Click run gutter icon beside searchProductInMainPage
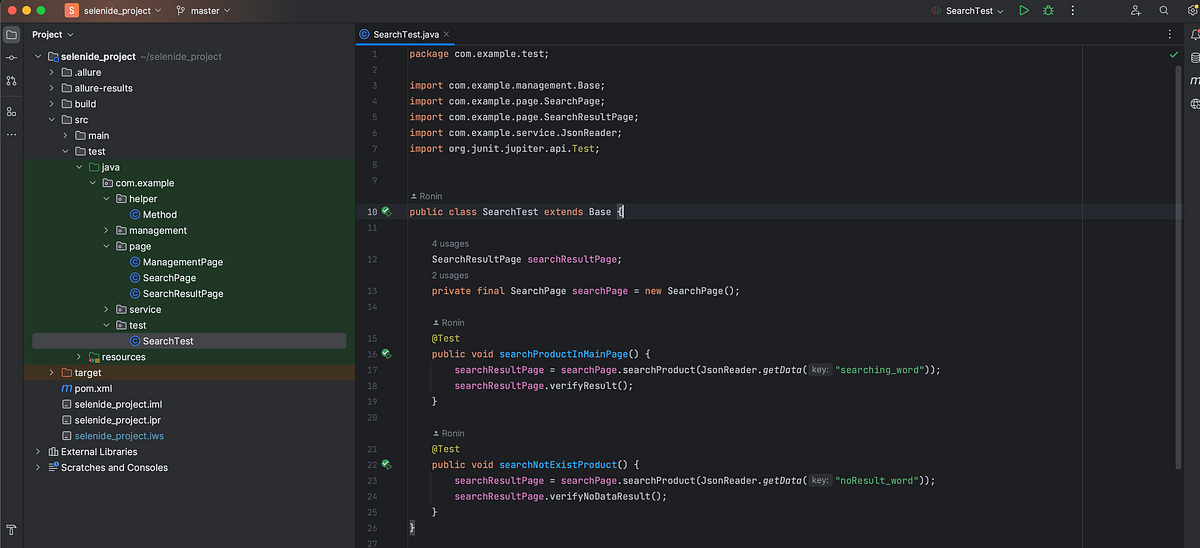The width and height of the screenshot is (1200, 548). pos(385,354)
